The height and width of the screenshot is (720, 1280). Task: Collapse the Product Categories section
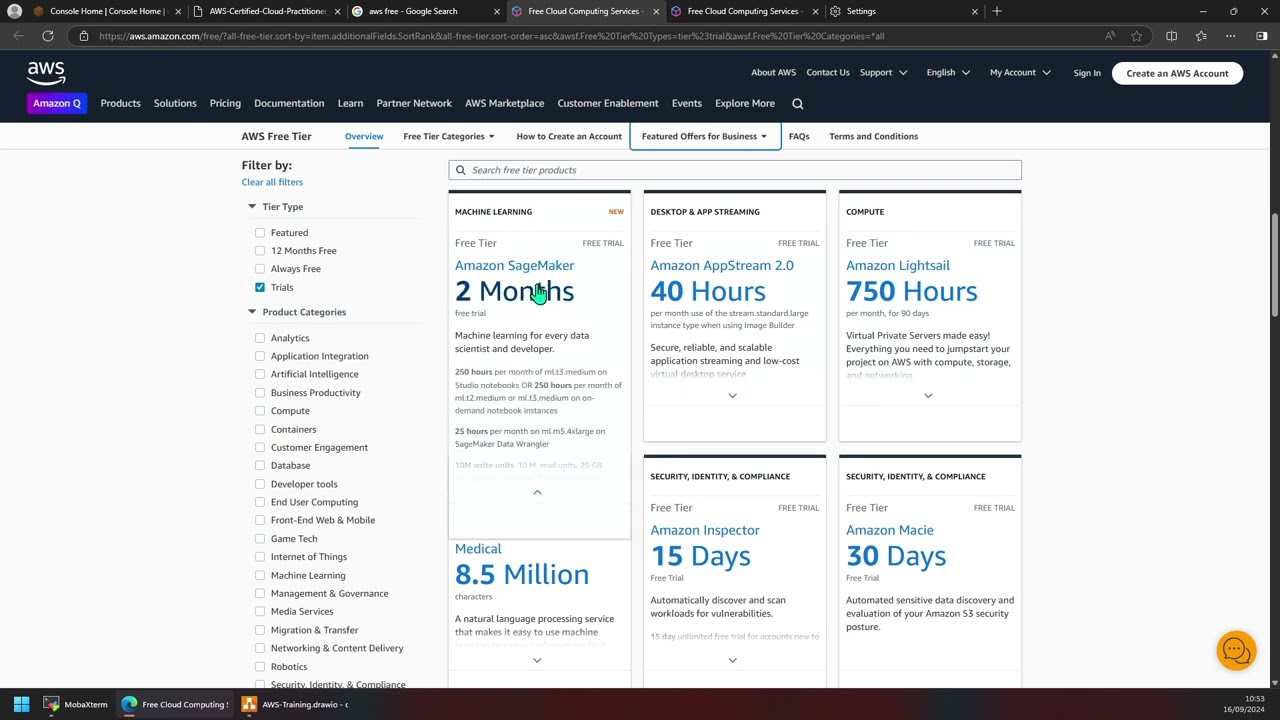(x=252, y=312)
